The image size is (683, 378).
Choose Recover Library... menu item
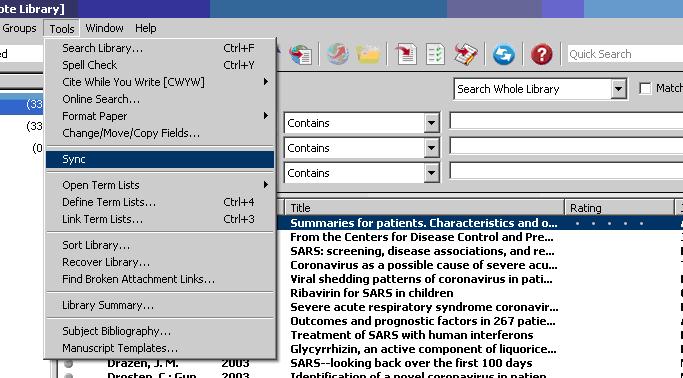(x=160, y=262)
